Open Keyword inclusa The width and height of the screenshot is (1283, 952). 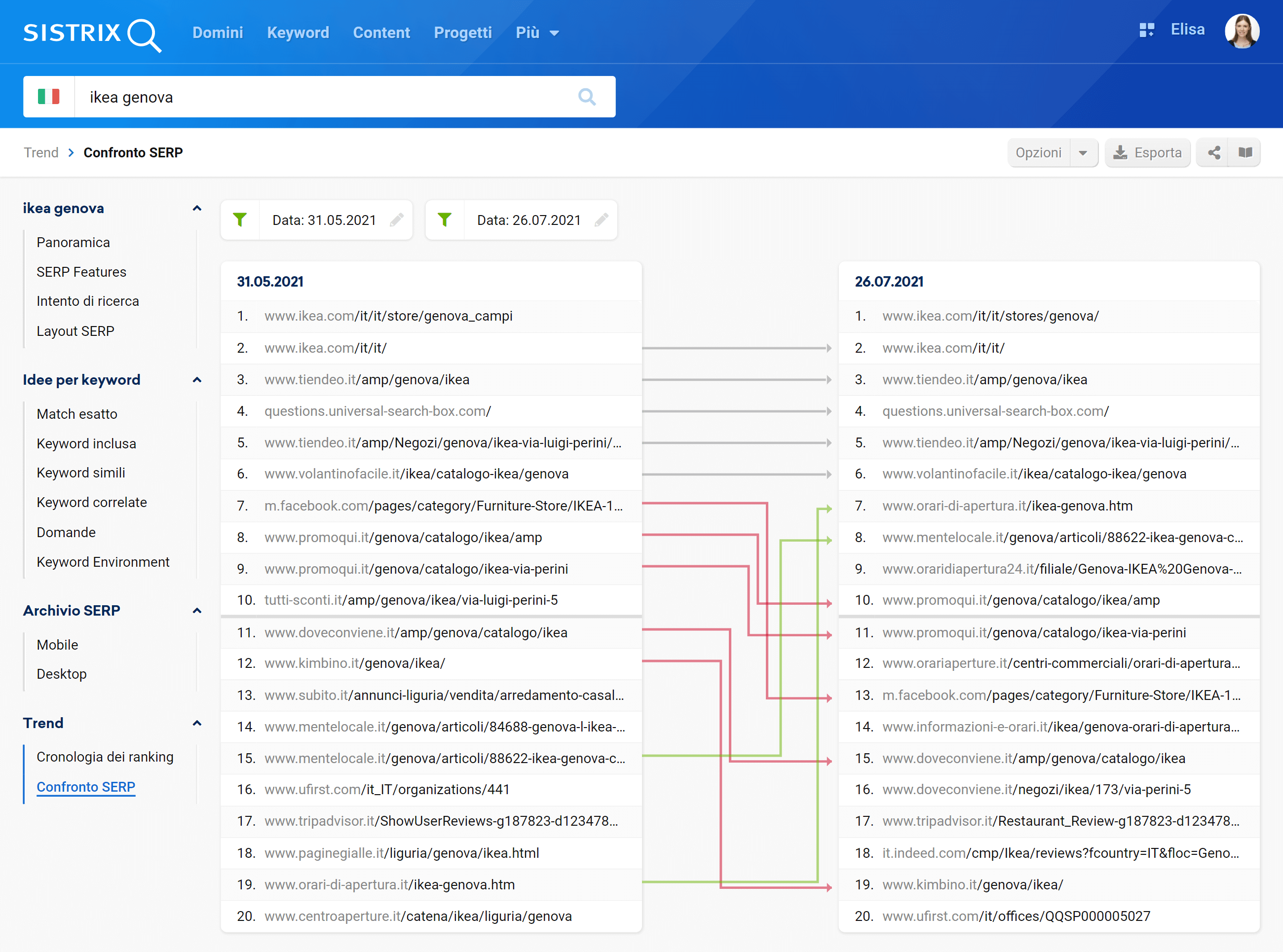tap(86, 444)
